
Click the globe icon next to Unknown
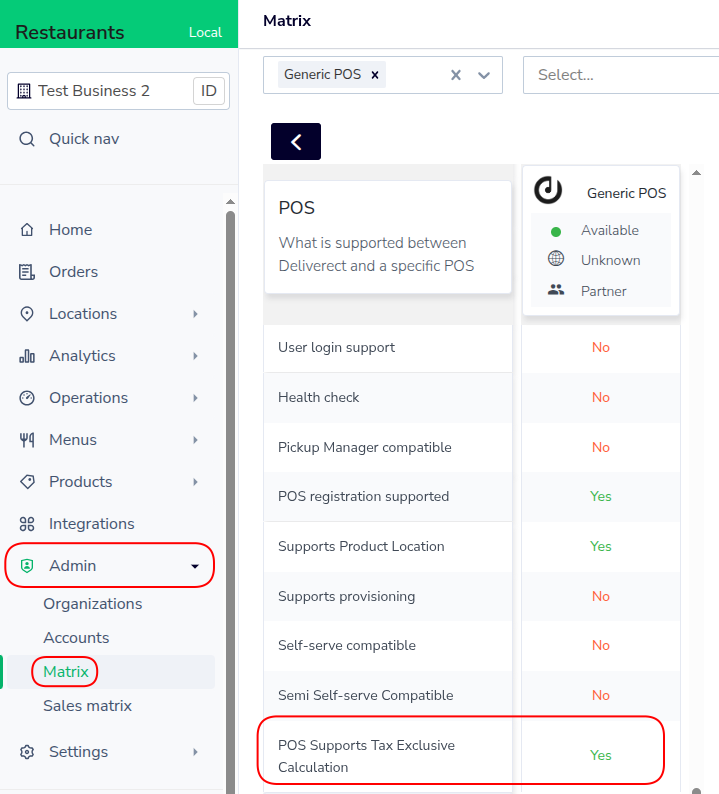coord(556,258)
